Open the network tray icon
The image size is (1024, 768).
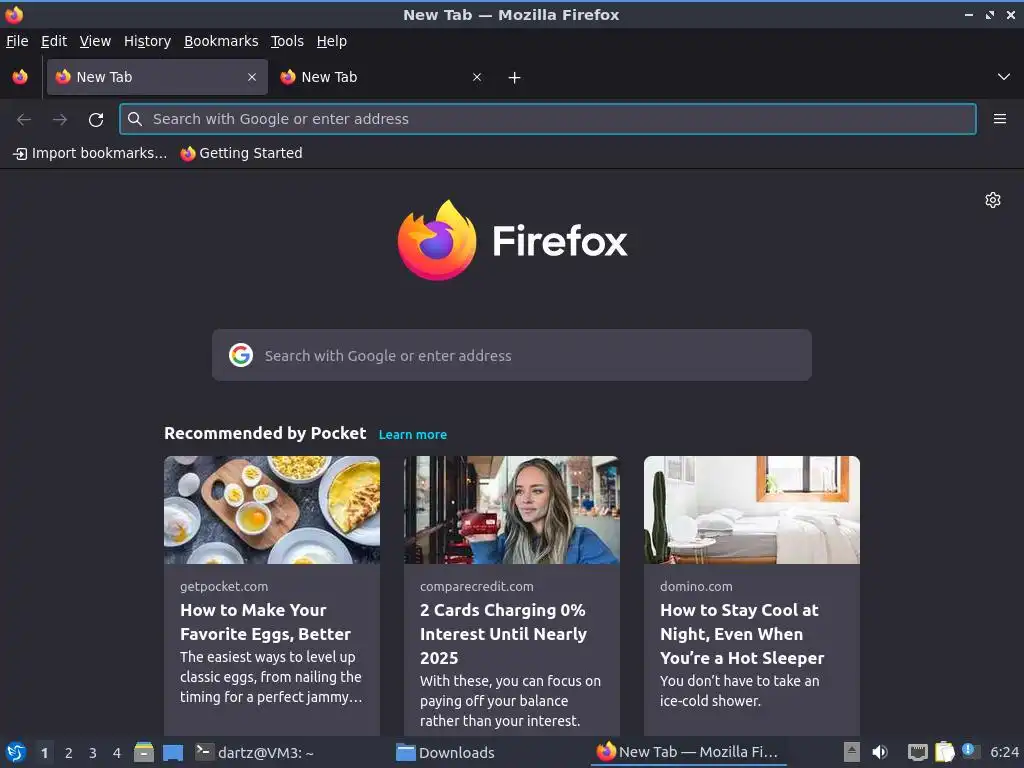[918, 752]
